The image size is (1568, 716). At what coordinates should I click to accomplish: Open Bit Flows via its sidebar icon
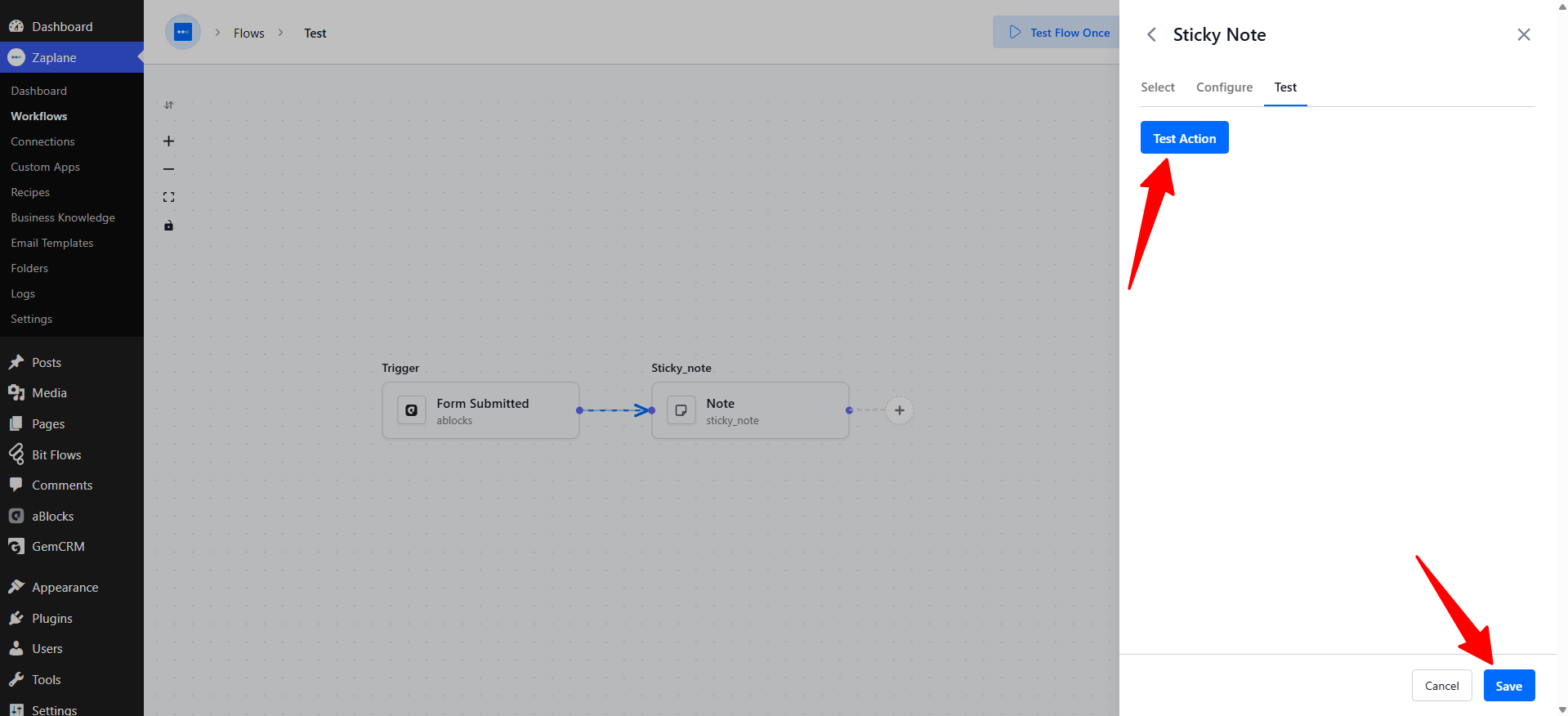(x=16, y=454)
